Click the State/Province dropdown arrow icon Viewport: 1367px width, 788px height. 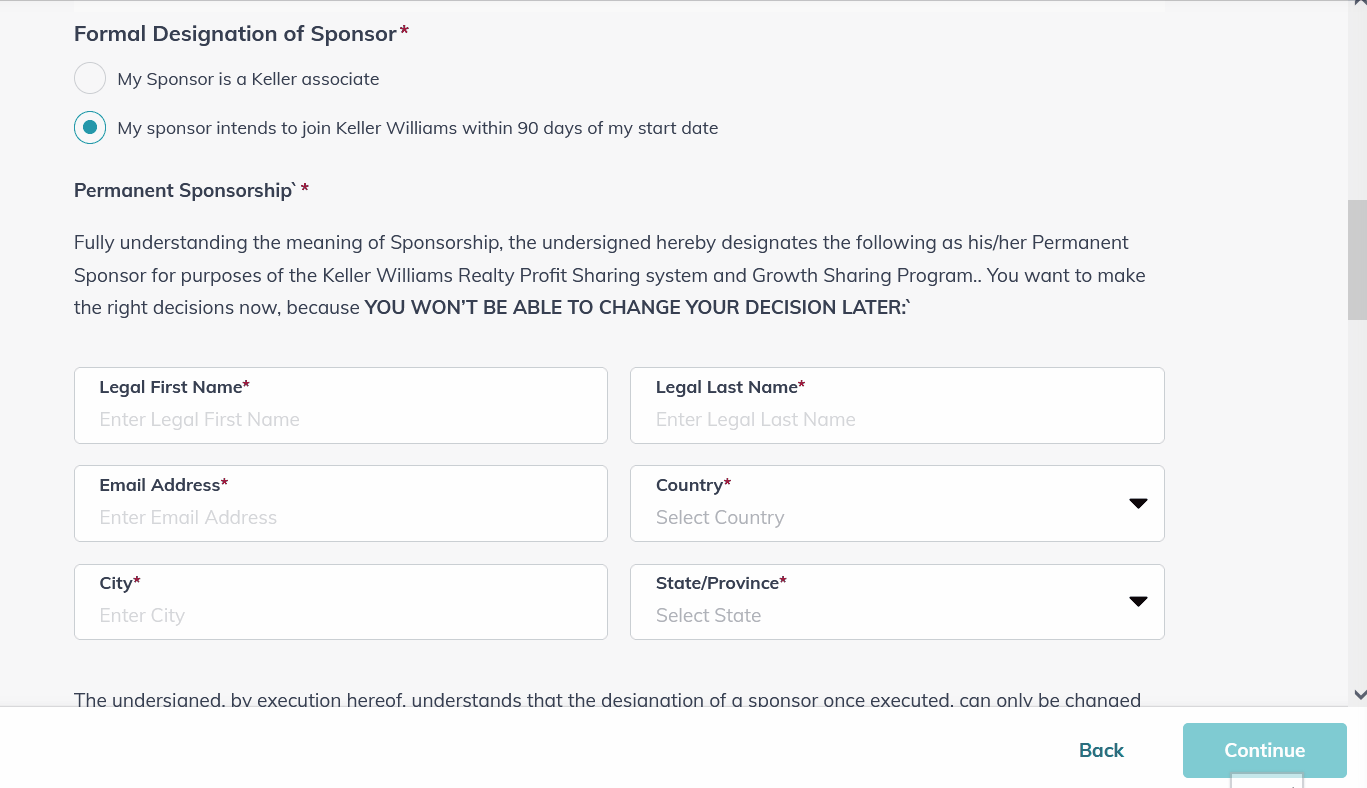click(1138, 601)
